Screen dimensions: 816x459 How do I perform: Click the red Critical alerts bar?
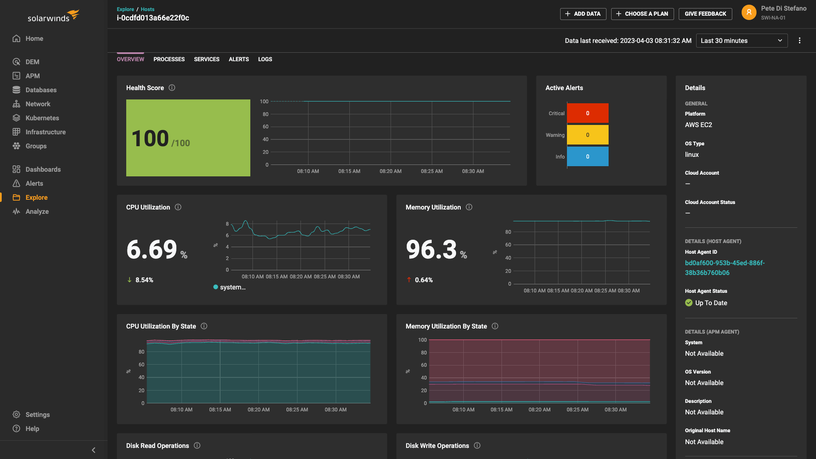tap(587, 113)
